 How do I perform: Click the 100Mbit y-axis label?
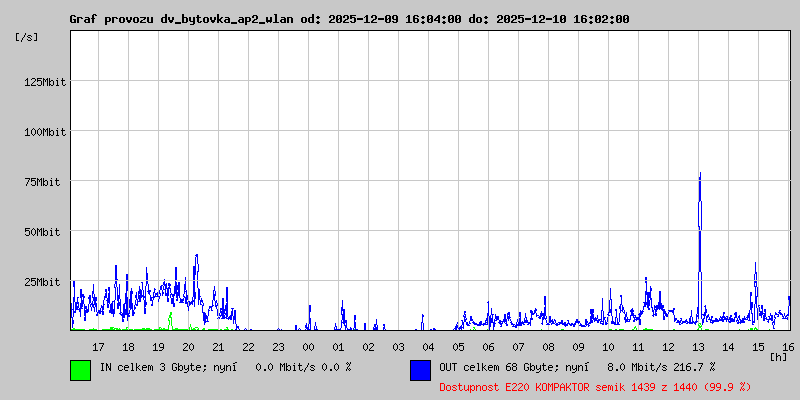45,132
